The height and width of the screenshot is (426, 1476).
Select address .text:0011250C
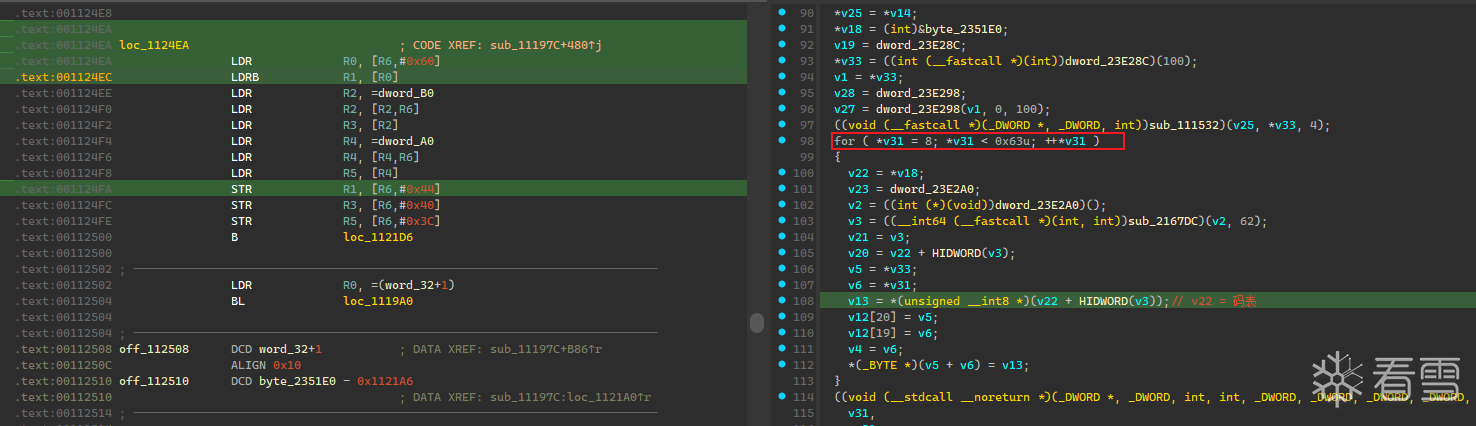pos(64,365)
